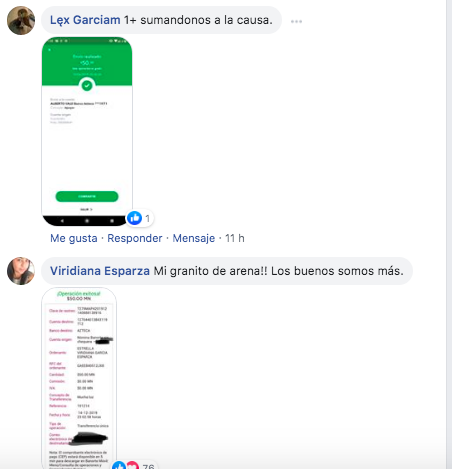Click Responder under Lex's comment
The height and width of the screenshot is (469, 452).
click(x=135, y=238)
